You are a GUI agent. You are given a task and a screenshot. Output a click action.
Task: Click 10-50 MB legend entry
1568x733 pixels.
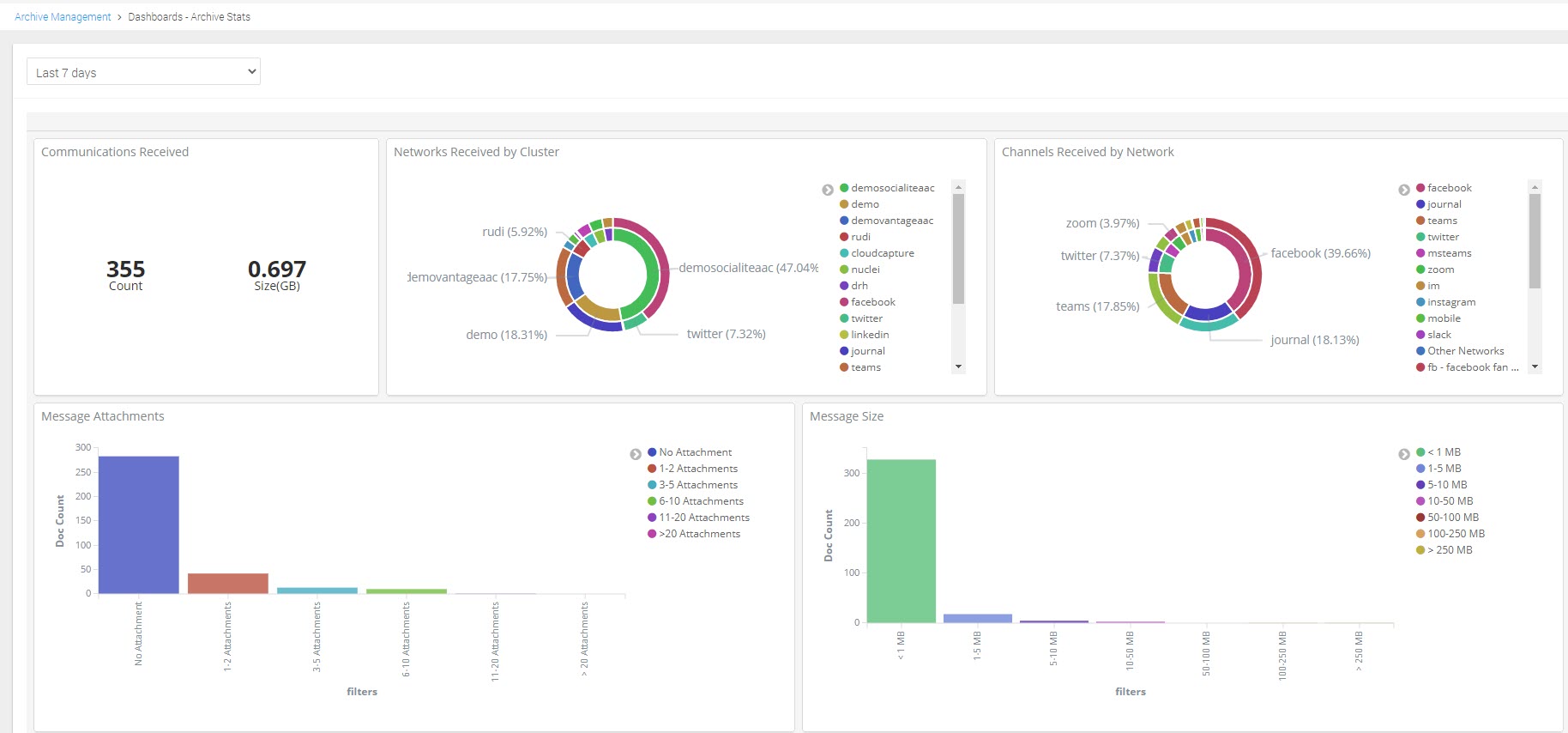1444,501
